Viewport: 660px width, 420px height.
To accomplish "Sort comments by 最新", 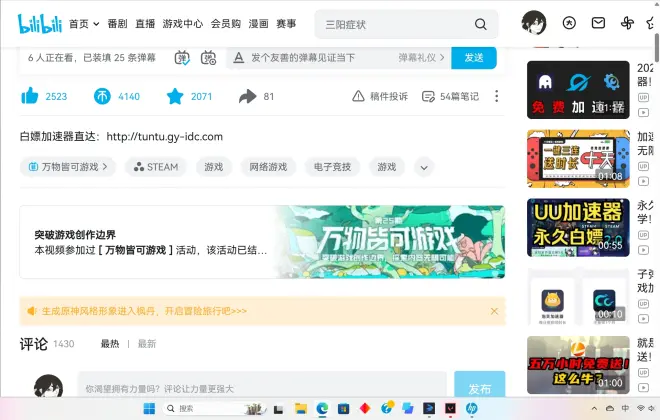I will [146, 344].
